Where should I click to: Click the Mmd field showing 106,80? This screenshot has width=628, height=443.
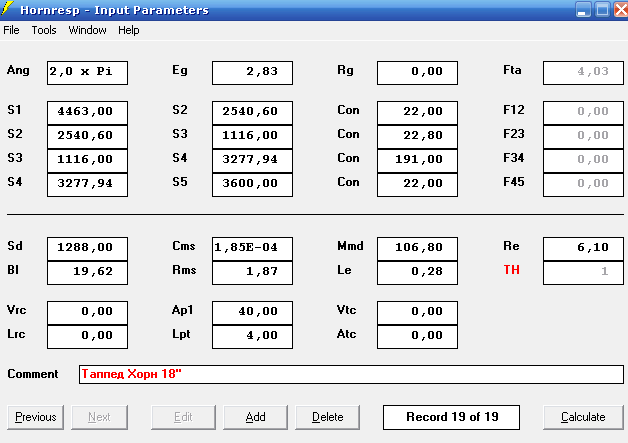coord(417,249)
